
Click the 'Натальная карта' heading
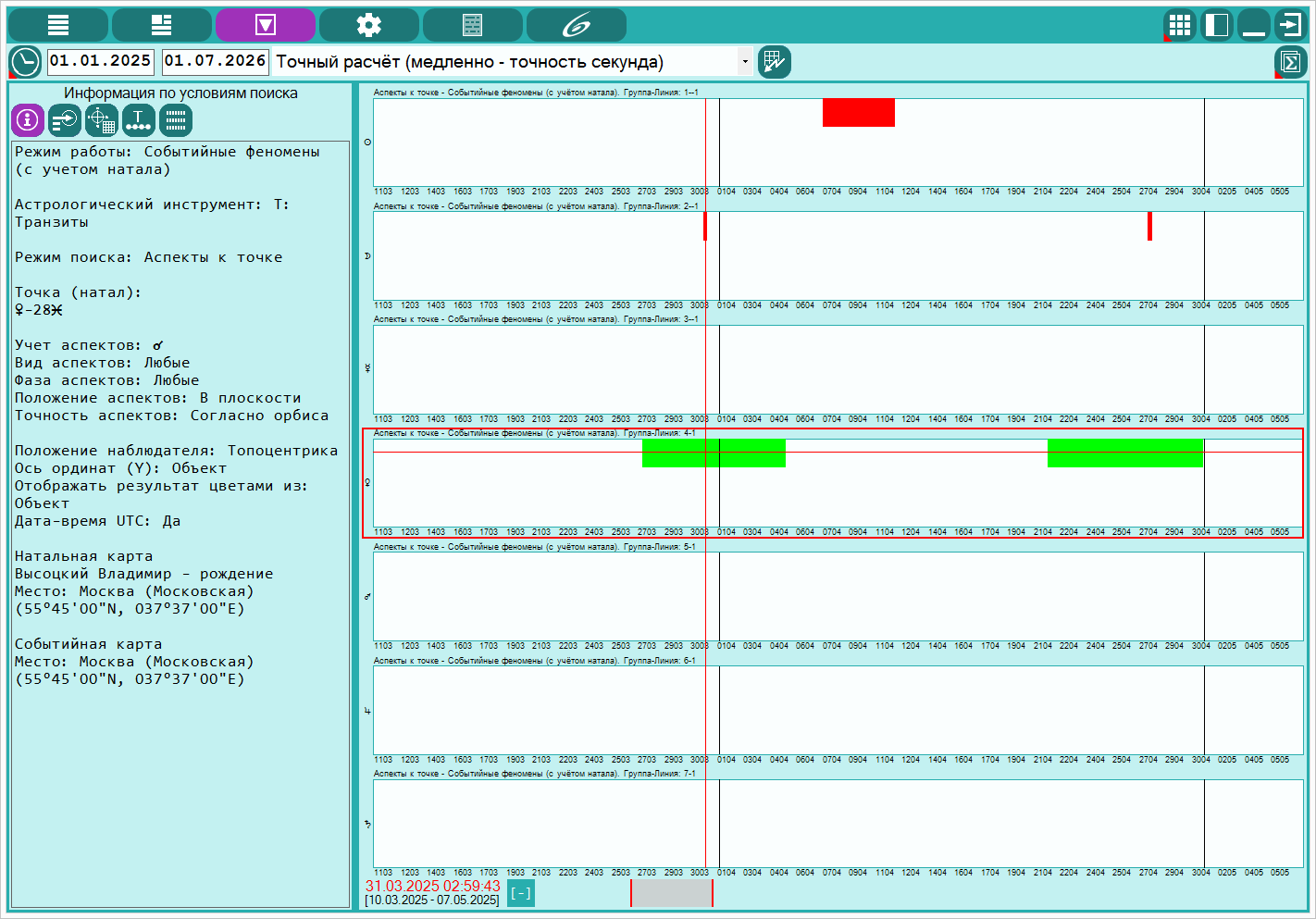coord(83,556)
